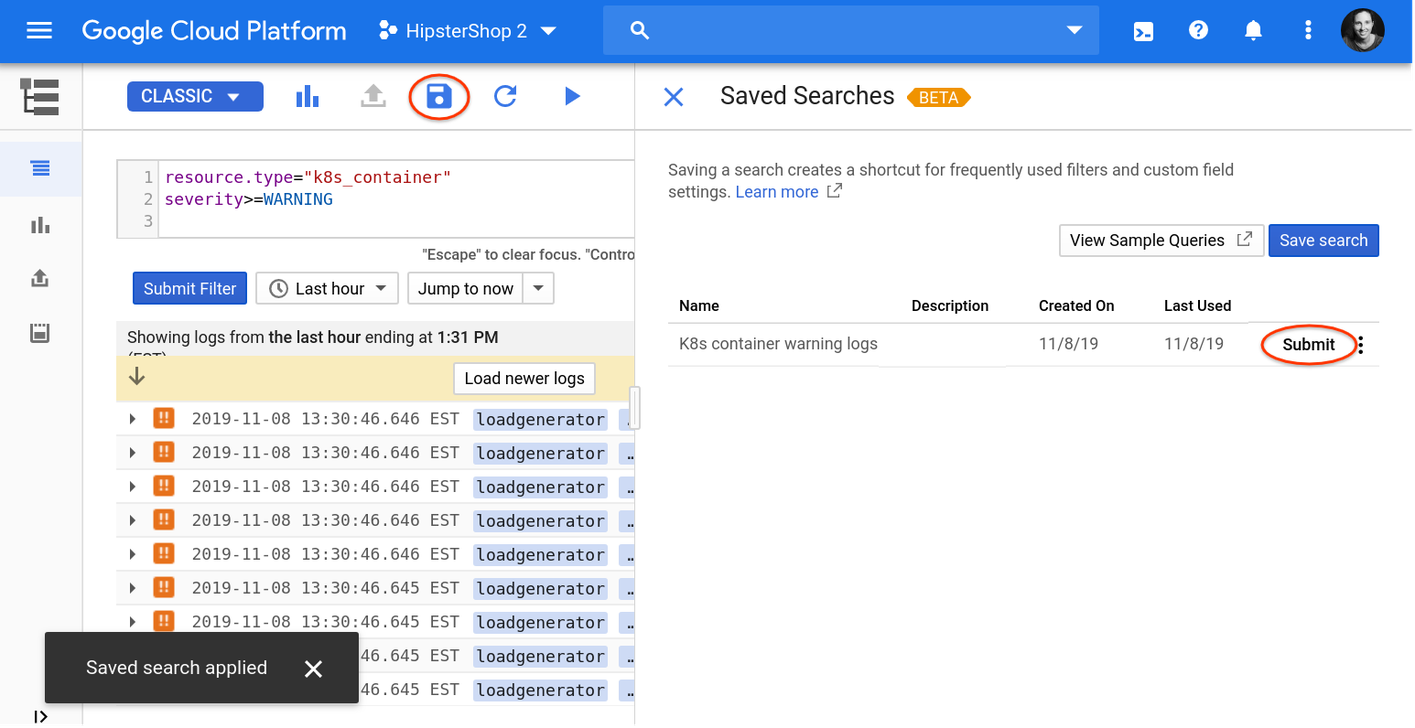Expand the first 13:30:46.646 log entry
This screenshot has height=728, width=1415.
point(132,419)
